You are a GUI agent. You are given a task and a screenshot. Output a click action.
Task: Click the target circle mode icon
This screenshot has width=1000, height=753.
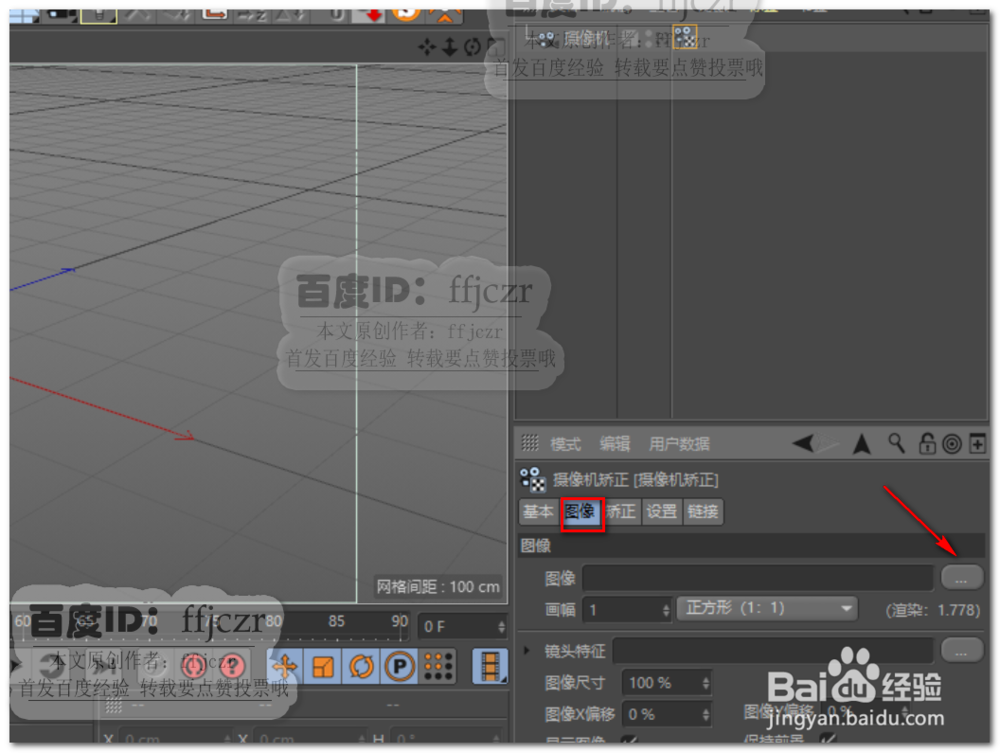952,444
